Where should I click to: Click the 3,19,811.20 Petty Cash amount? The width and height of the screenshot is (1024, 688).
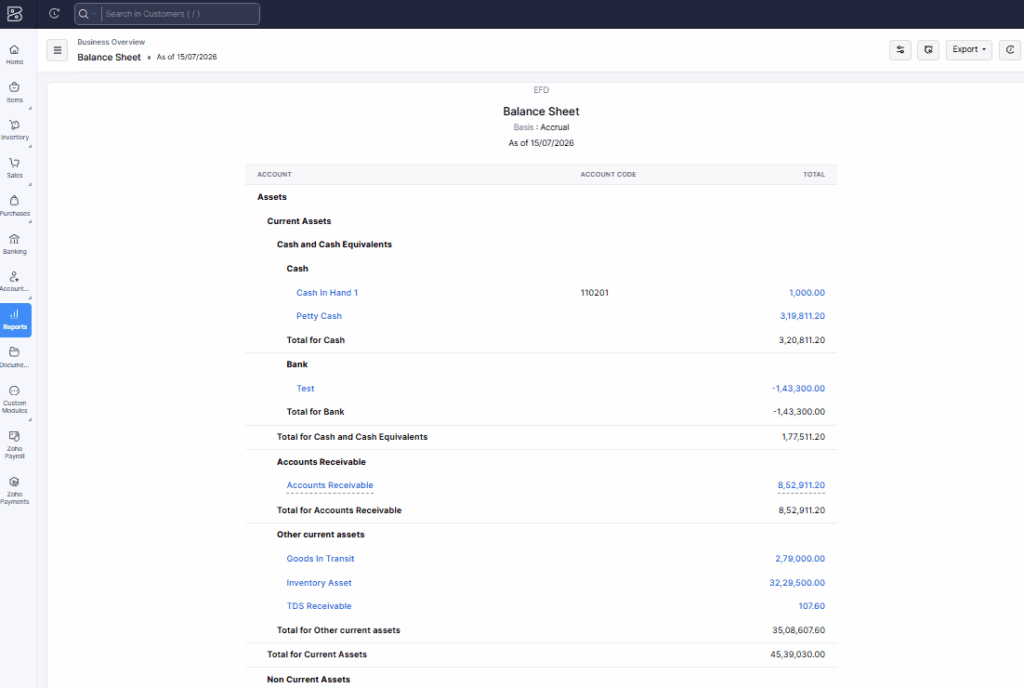[802, 316]
